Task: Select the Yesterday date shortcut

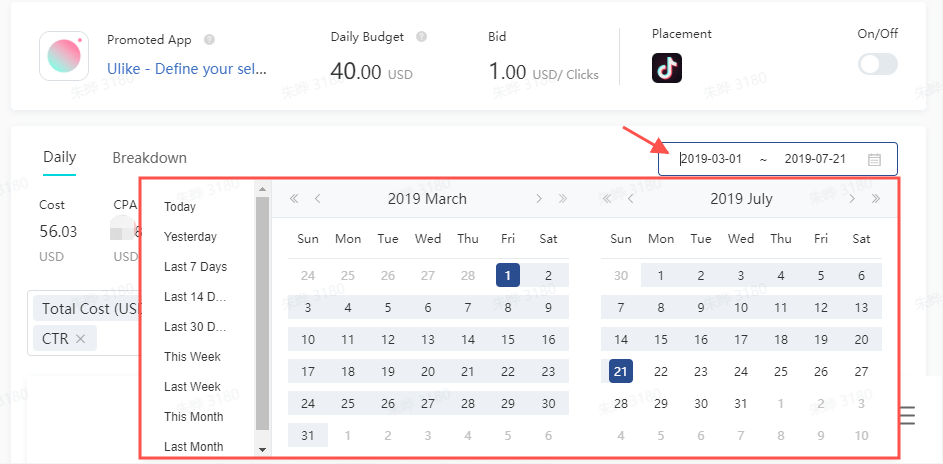Action: pyautogui.click(x=190, y=237)
